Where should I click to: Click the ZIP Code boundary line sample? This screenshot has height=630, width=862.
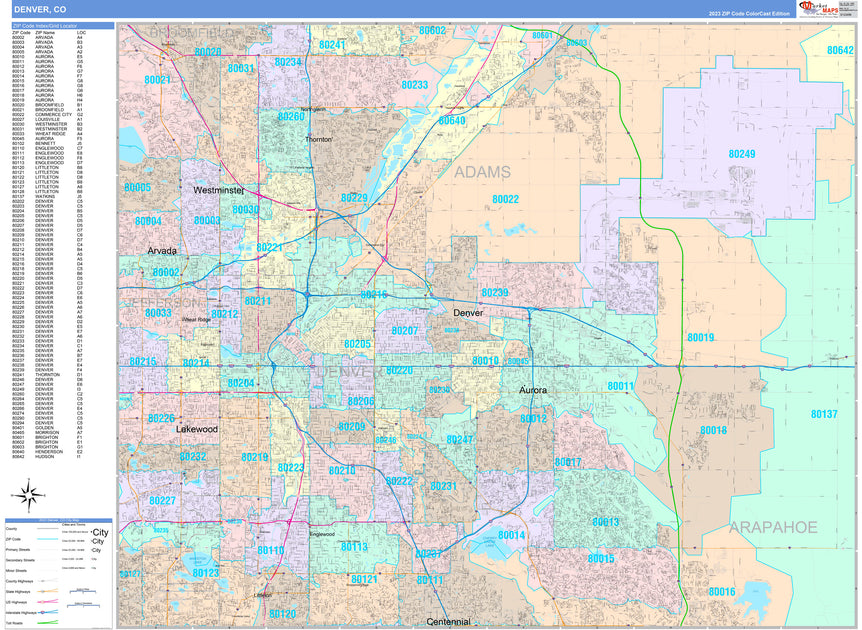tap(47, 540)
